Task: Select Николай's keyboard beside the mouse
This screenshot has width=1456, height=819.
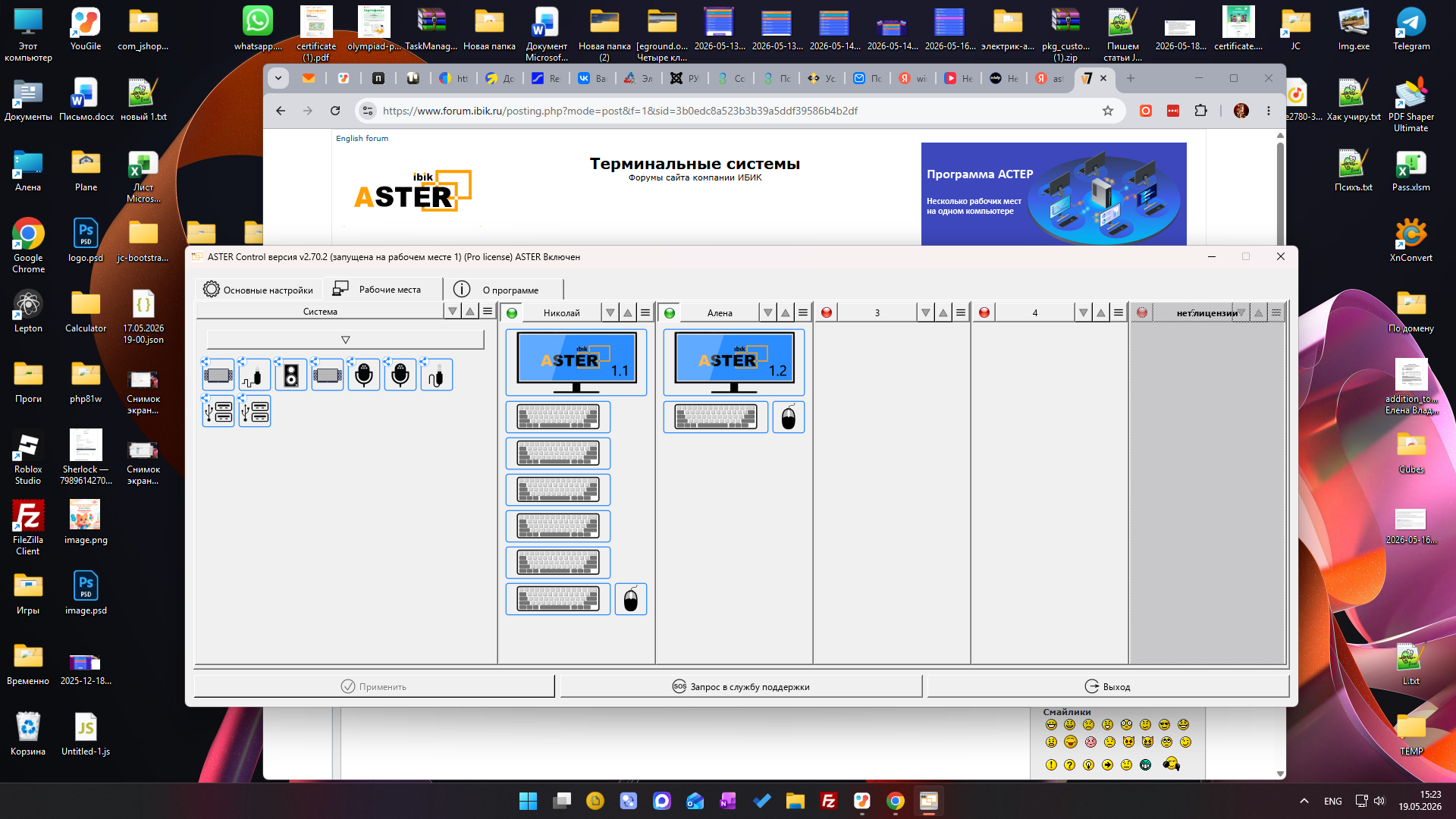Action: coord(558,599)
